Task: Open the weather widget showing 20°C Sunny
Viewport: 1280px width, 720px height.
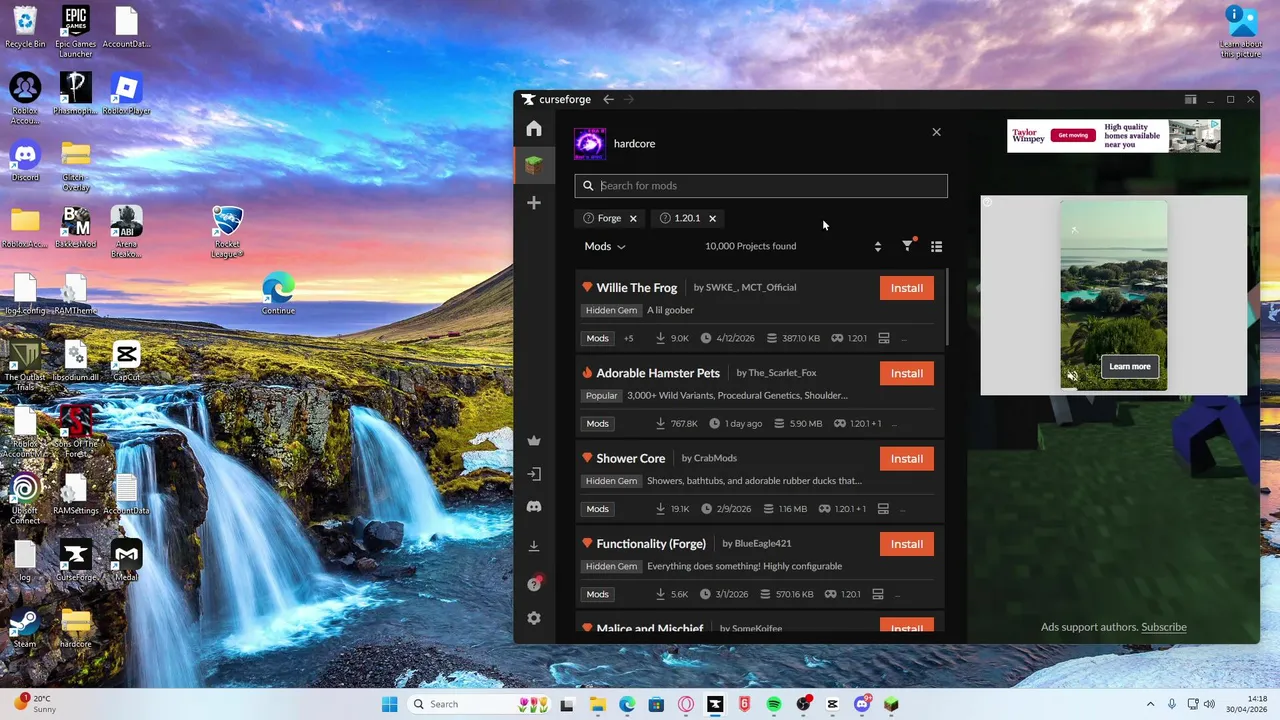Action: click(x=34, y=704)
